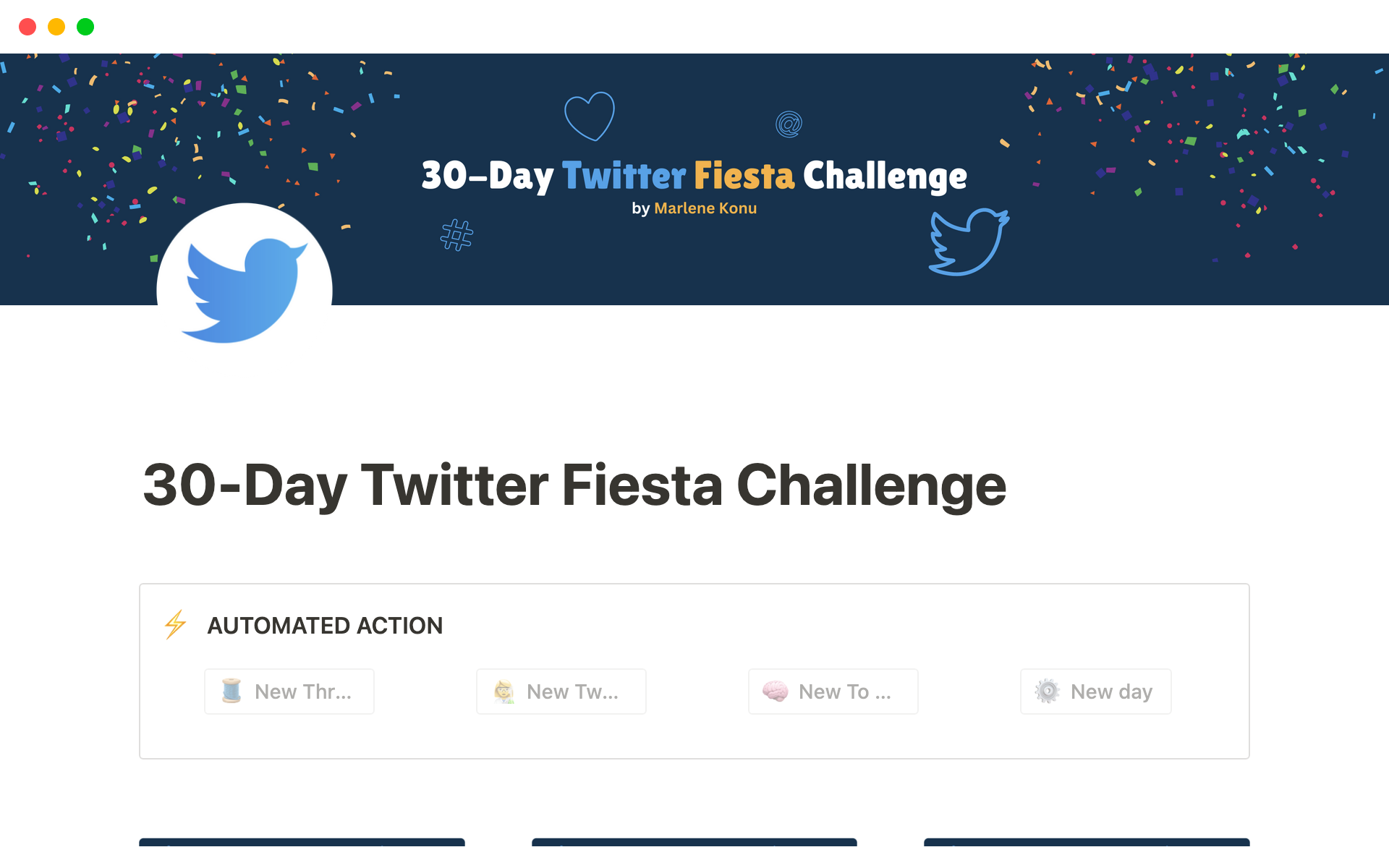Screen dimensions: 1389x868
Task: Click the thread spool emoji icon
Action: [231, 692]
